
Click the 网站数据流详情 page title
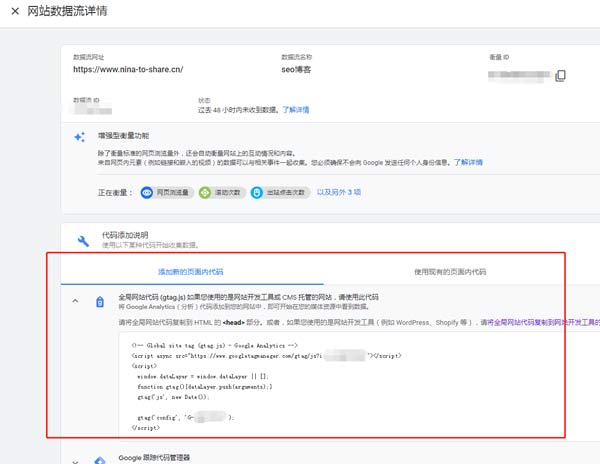67,11
